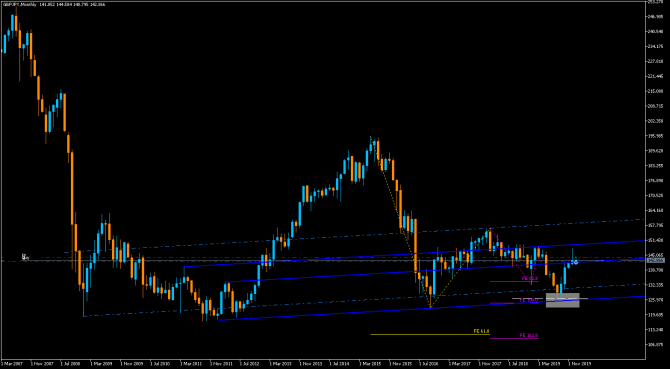
Task: Select the current price tag on price axis
Action: click(655, 260)
